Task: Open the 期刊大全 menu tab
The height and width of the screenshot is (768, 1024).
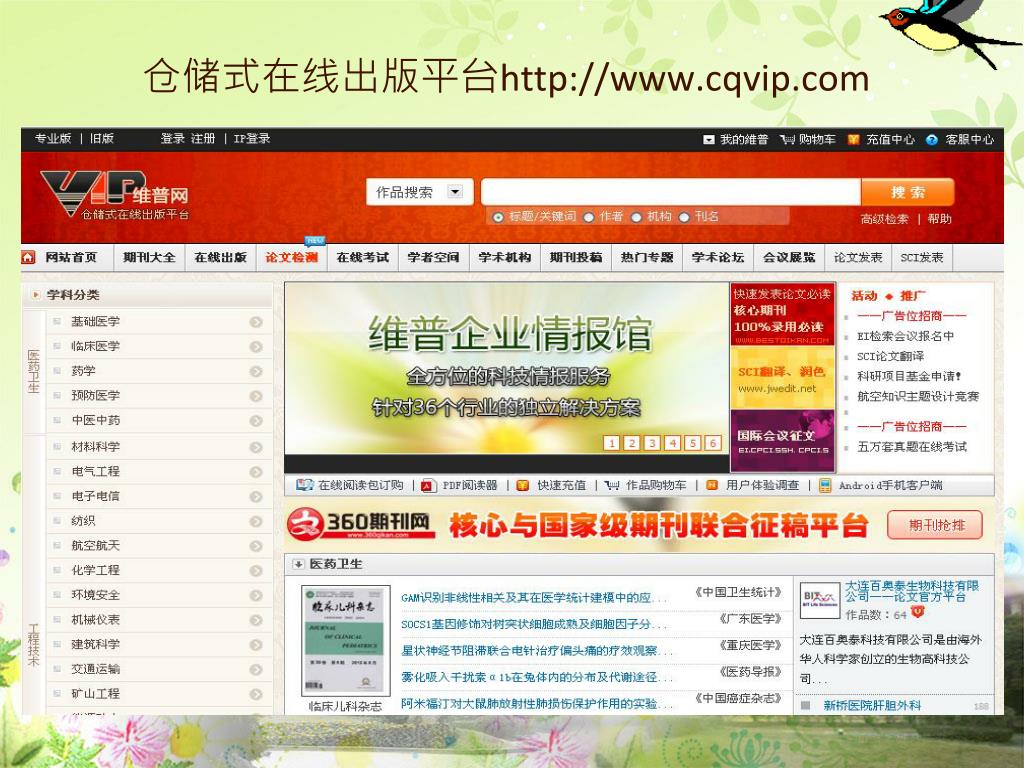Action: (150, 257)
